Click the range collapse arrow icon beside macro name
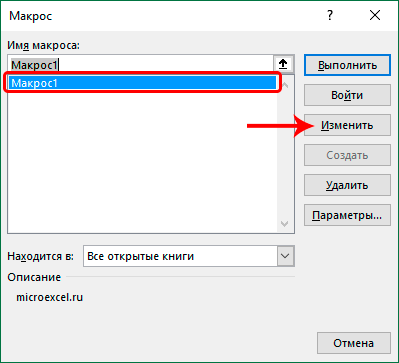Image resolution: width=399 pixels, height=363 pixels. coord(283,64)
